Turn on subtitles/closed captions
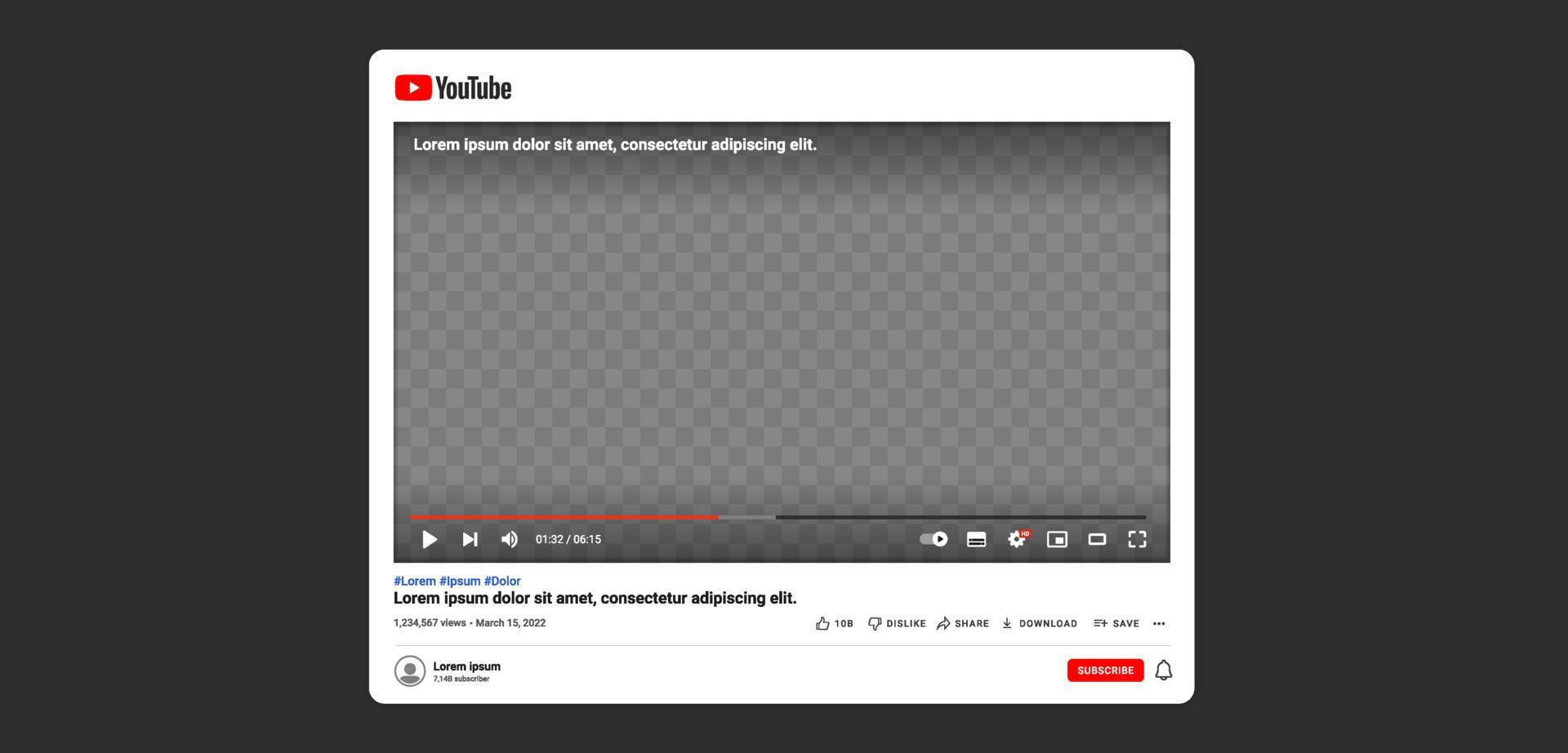 [977, 539]
